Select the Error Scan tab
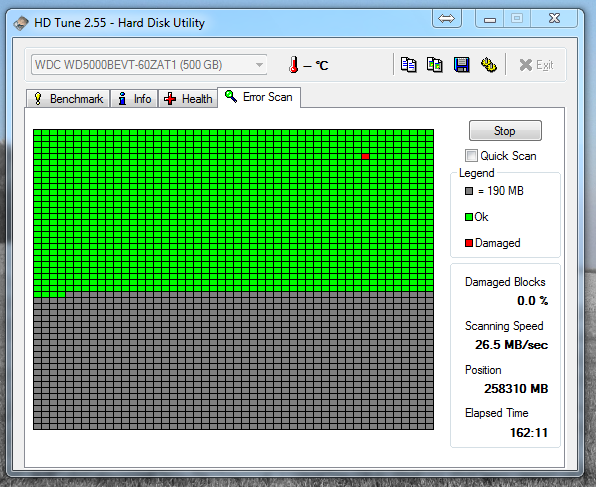This screenshot has height=487, width=596. [259, 97]
